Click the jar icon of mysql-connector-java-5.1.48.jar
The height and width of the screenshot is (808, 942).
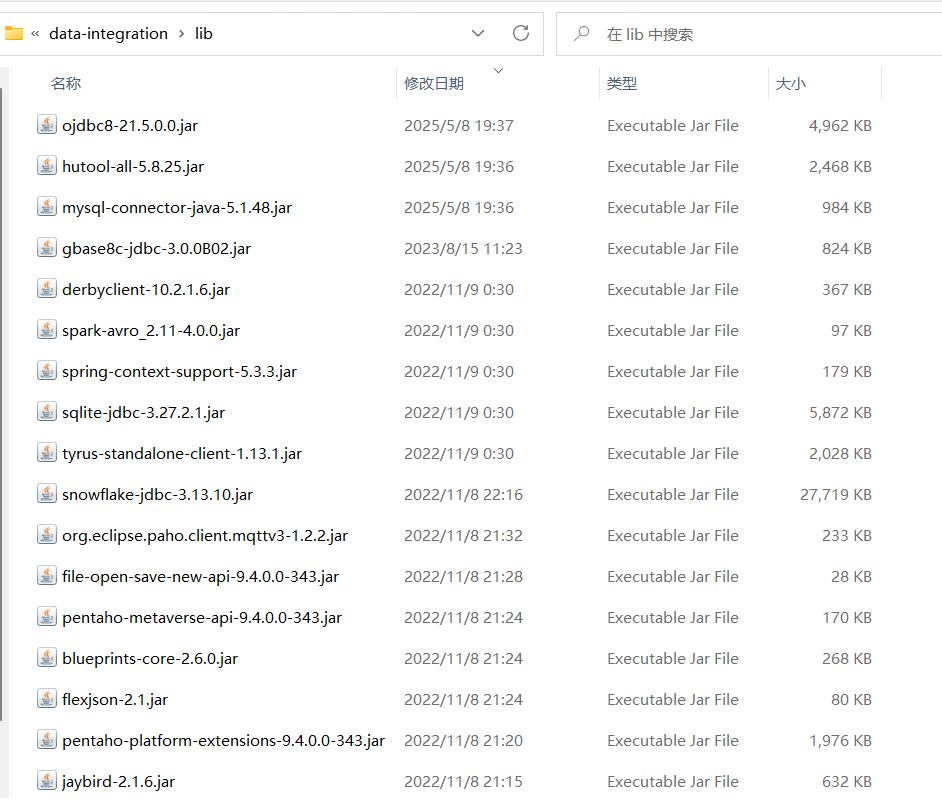point(47,207)
